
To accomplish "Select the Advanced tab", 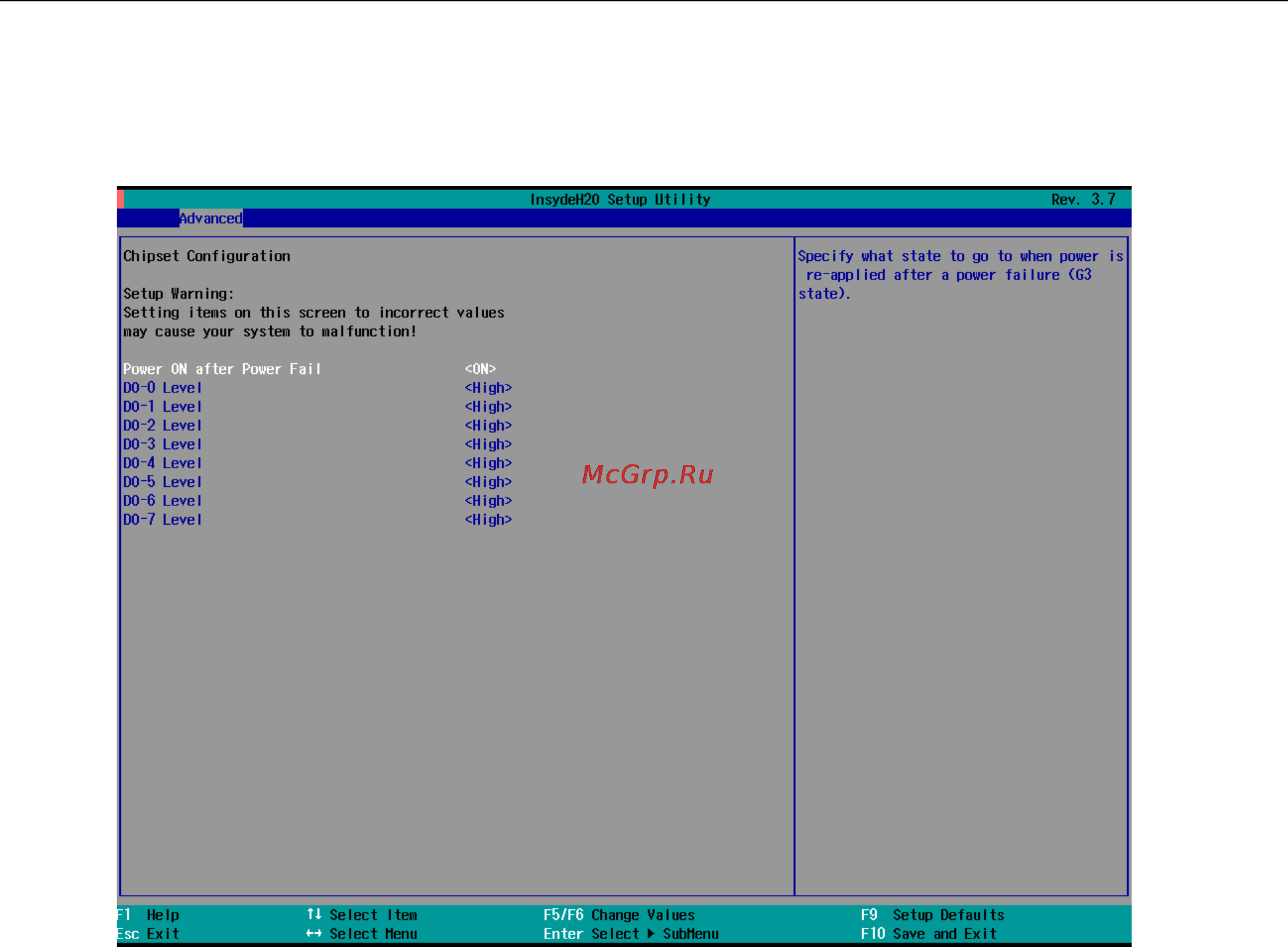I will coord(211,218).
